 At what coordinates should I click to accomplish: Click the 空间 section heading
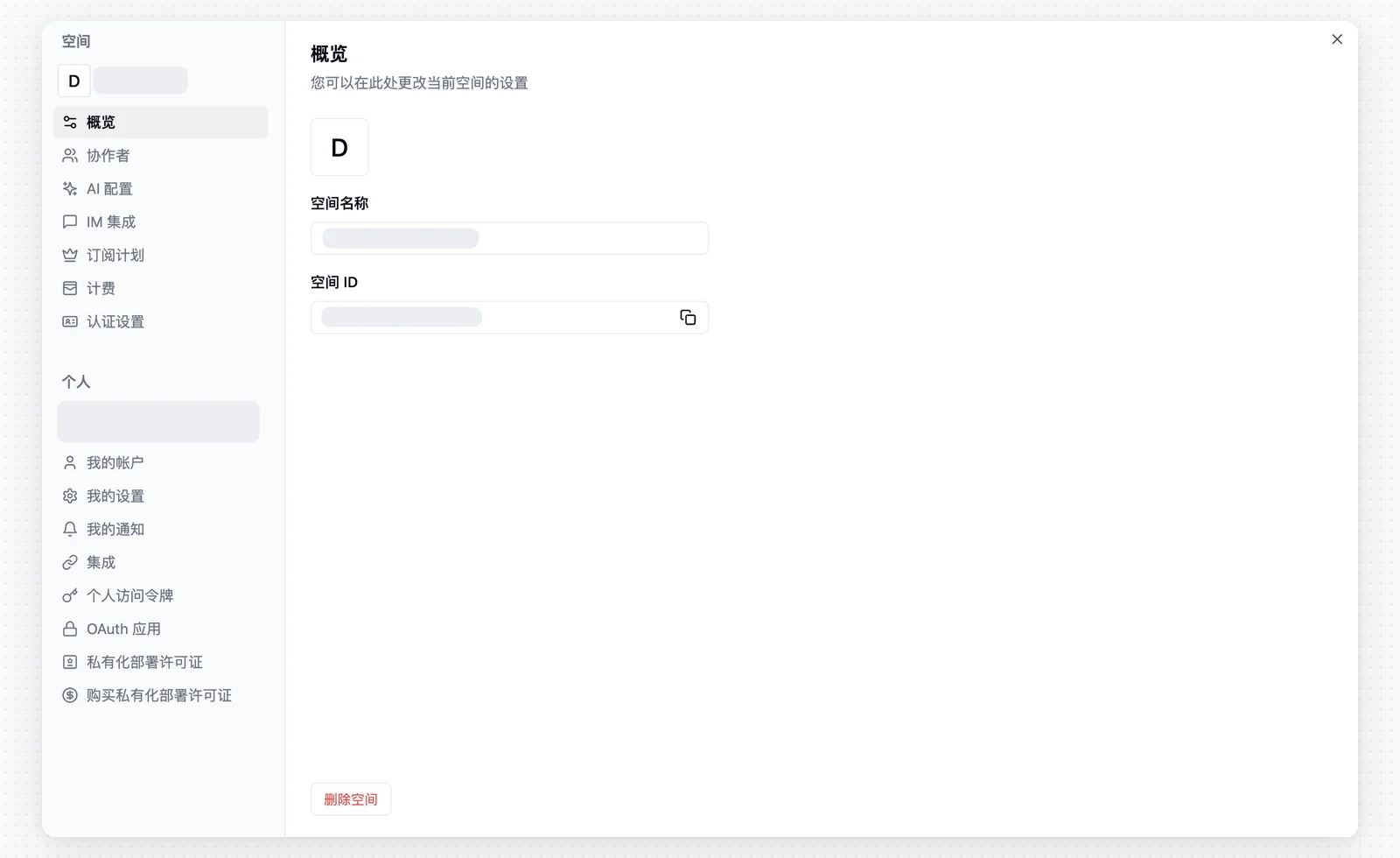76,41
